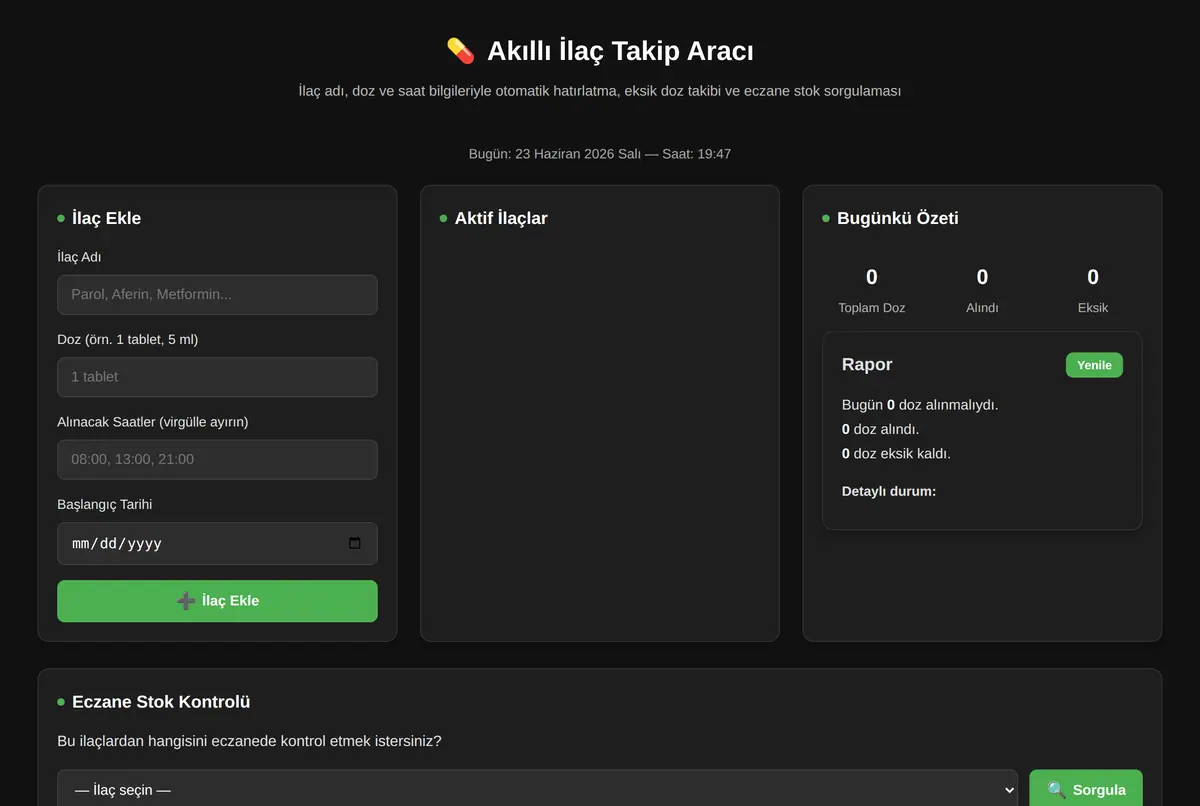
Task: Focus the Doz input with '1 tablet' placeholder
Action: [217, 377]
